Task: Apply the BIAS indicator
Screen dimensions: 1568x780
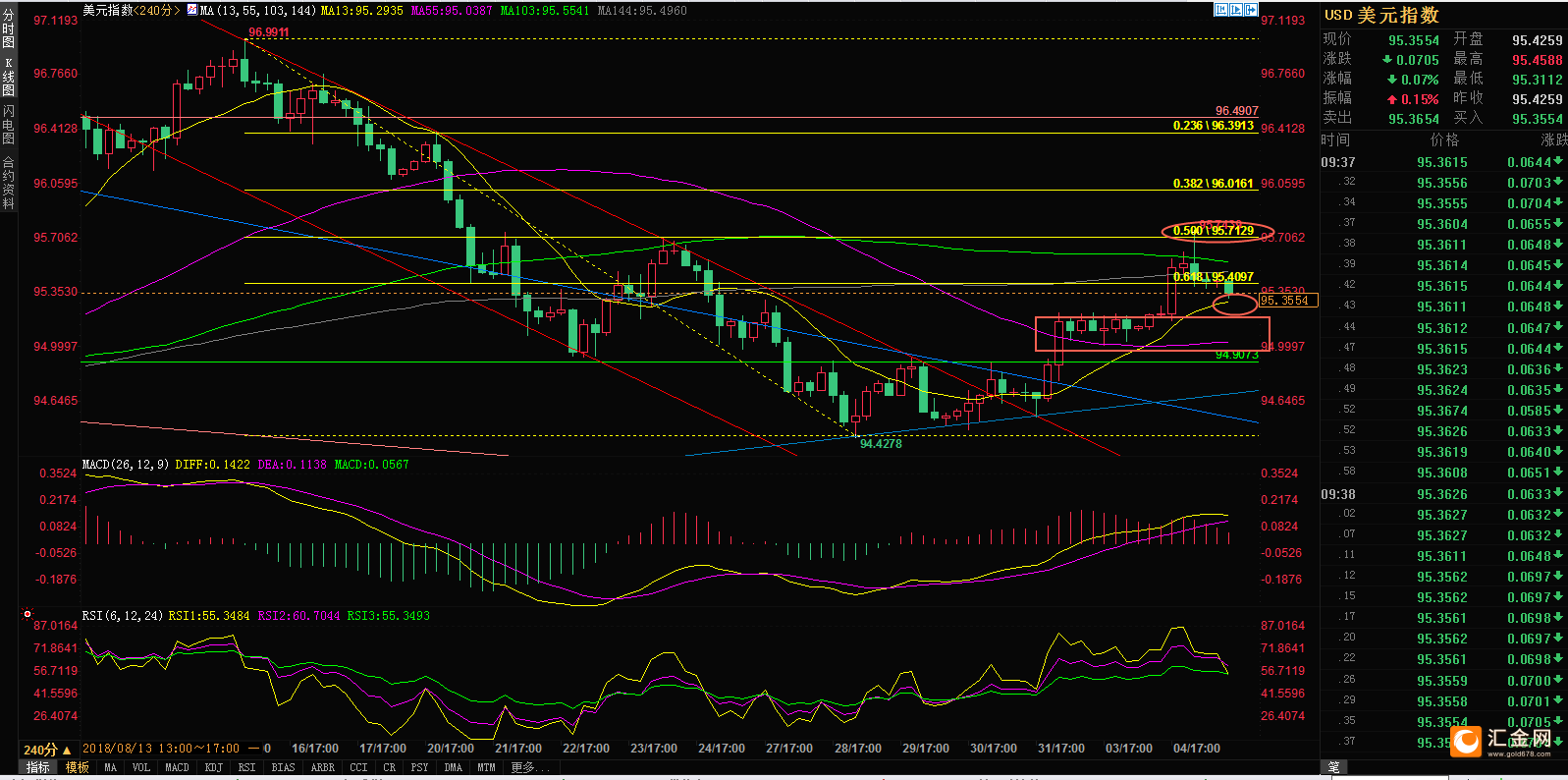Action: coord(283,767)
